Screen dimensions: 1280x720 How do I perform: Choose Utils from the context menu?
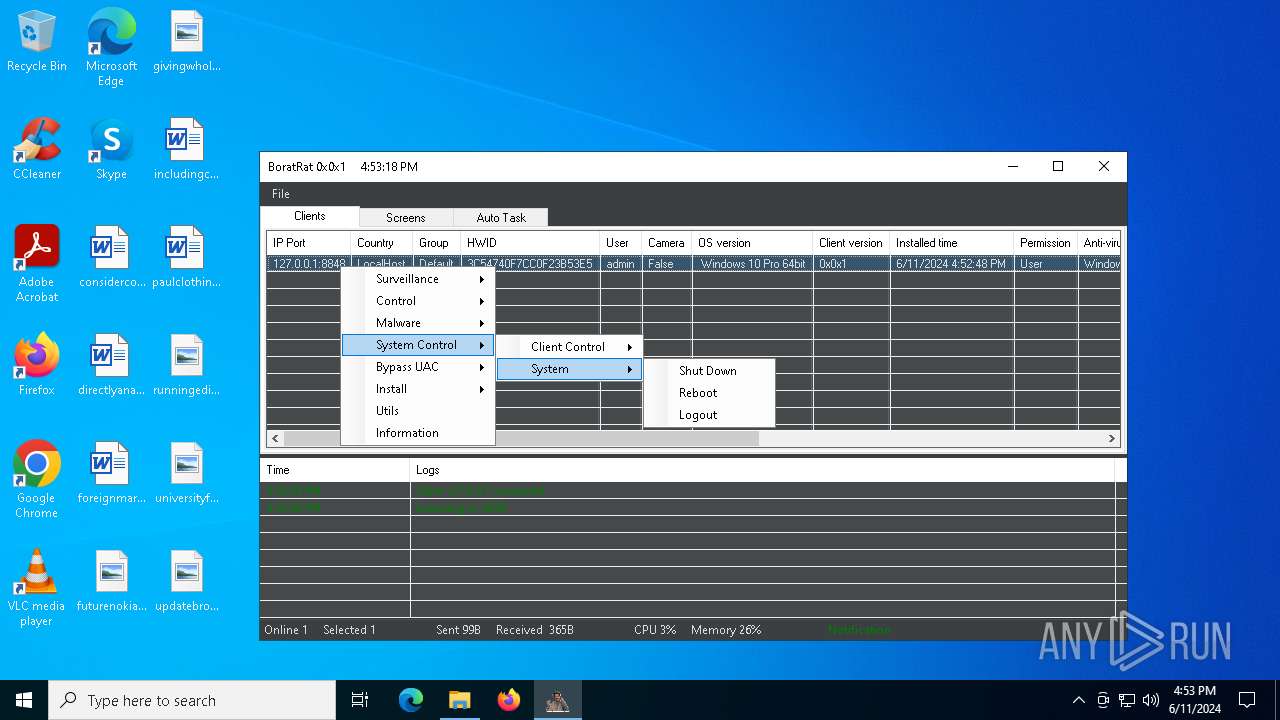pos(417,411)
